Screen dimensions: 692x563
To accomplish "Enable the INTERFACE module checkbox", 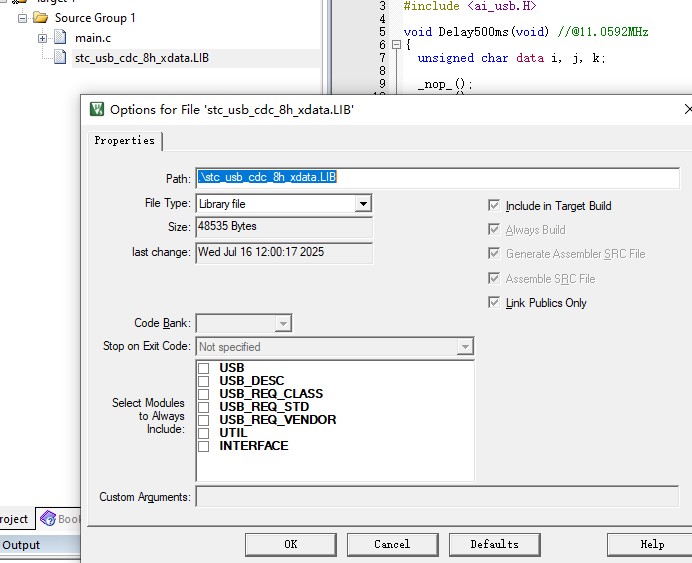I will coord(204,446).
